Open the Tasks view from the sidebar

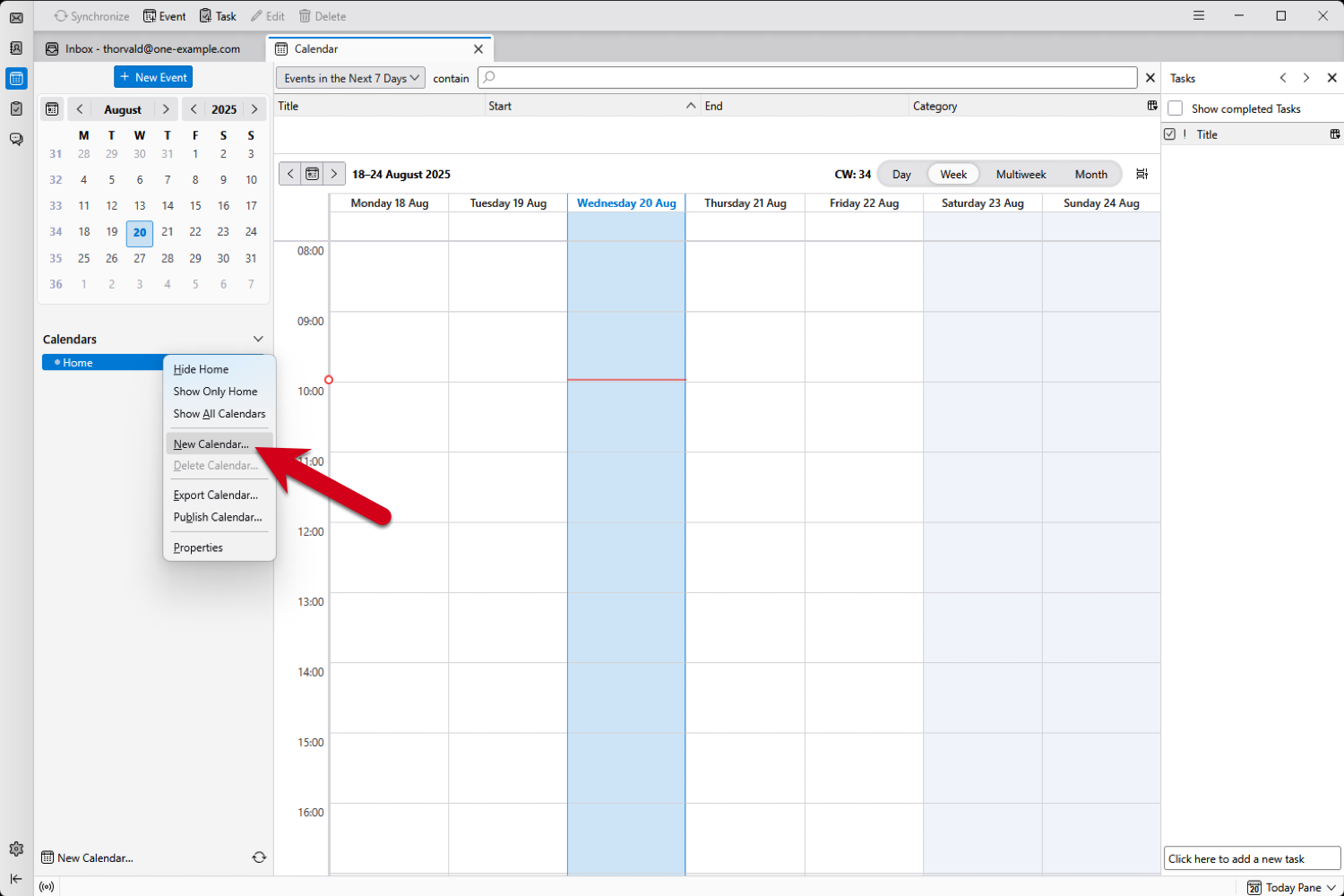tap(16, 108)
